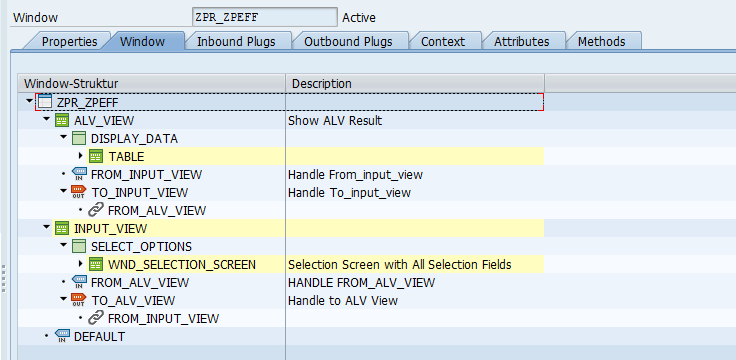Click outbound plug icon for TO_ALV_VIEW
Viewport: 736px width, 360px height.
click(x=78, y=300)
